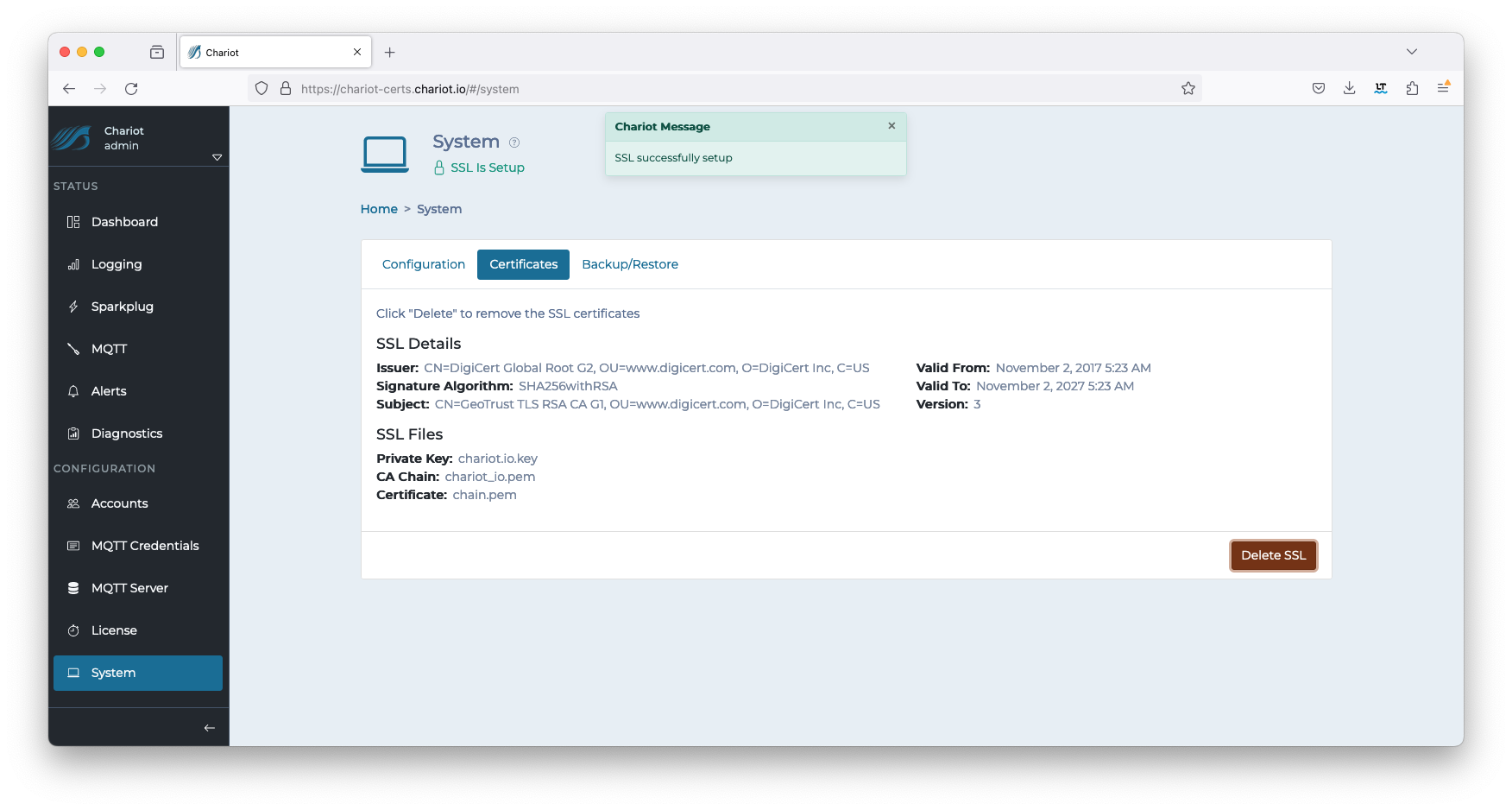Viewport: 1512px width, 810px height.
Task: Click the Subject GeoTrust TLS RSA CA value
Action: click(658, 404)
